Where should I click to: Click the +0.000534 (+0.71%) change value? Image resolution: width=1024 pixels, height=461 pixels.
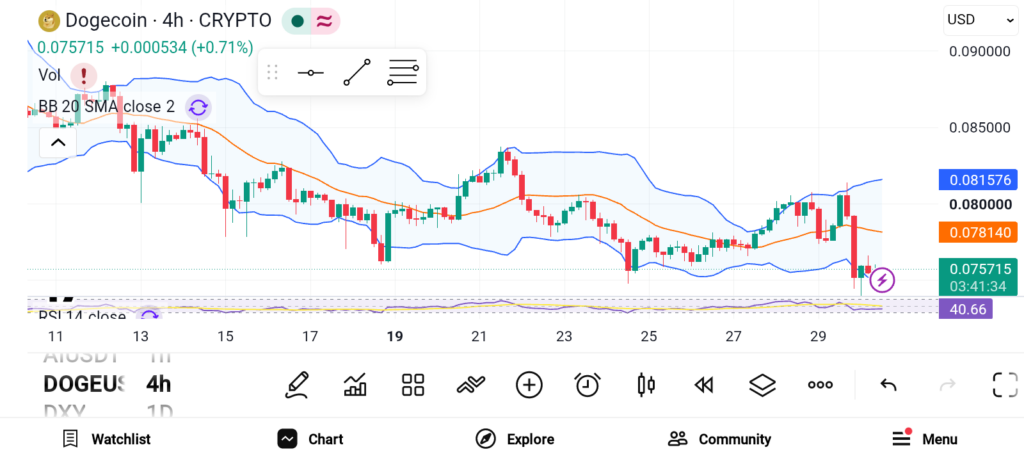point(182,47)
